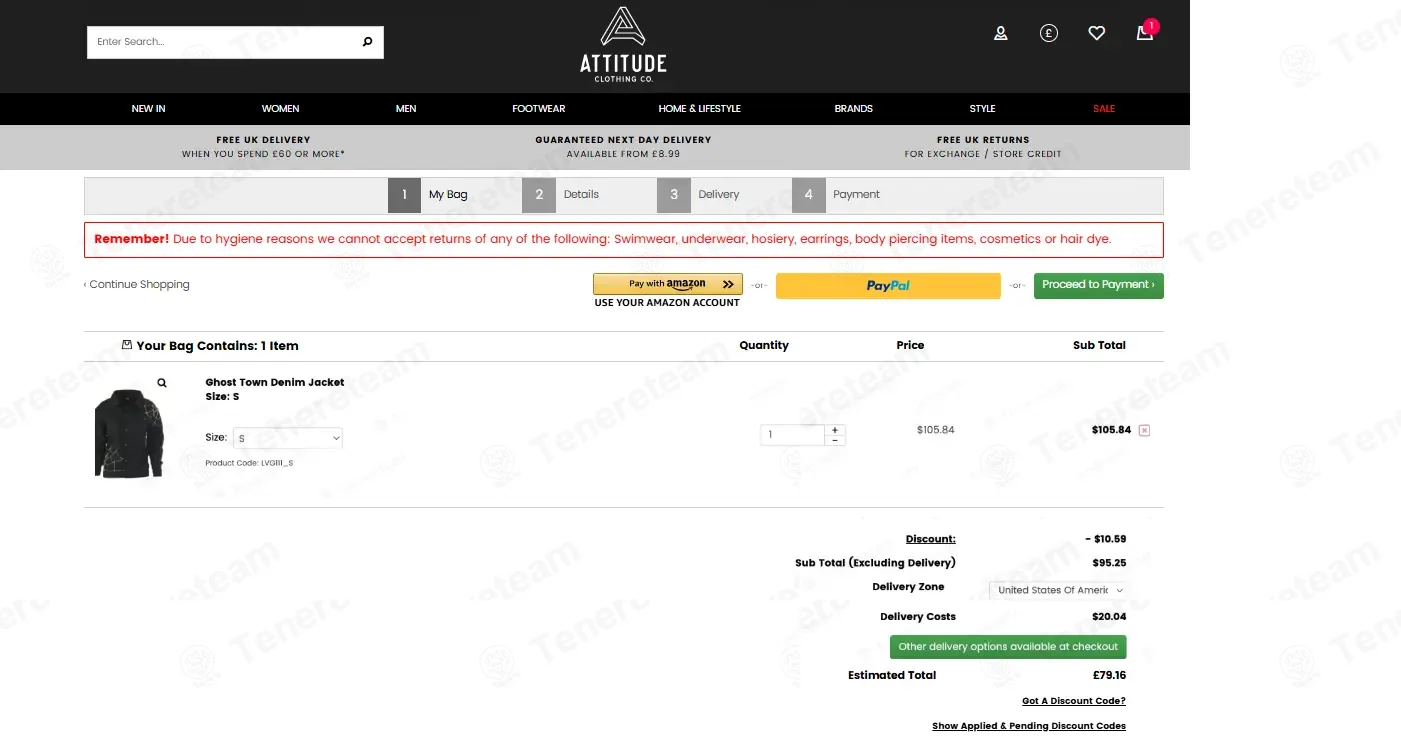Click Continue Shopping link

pos(137,285)
